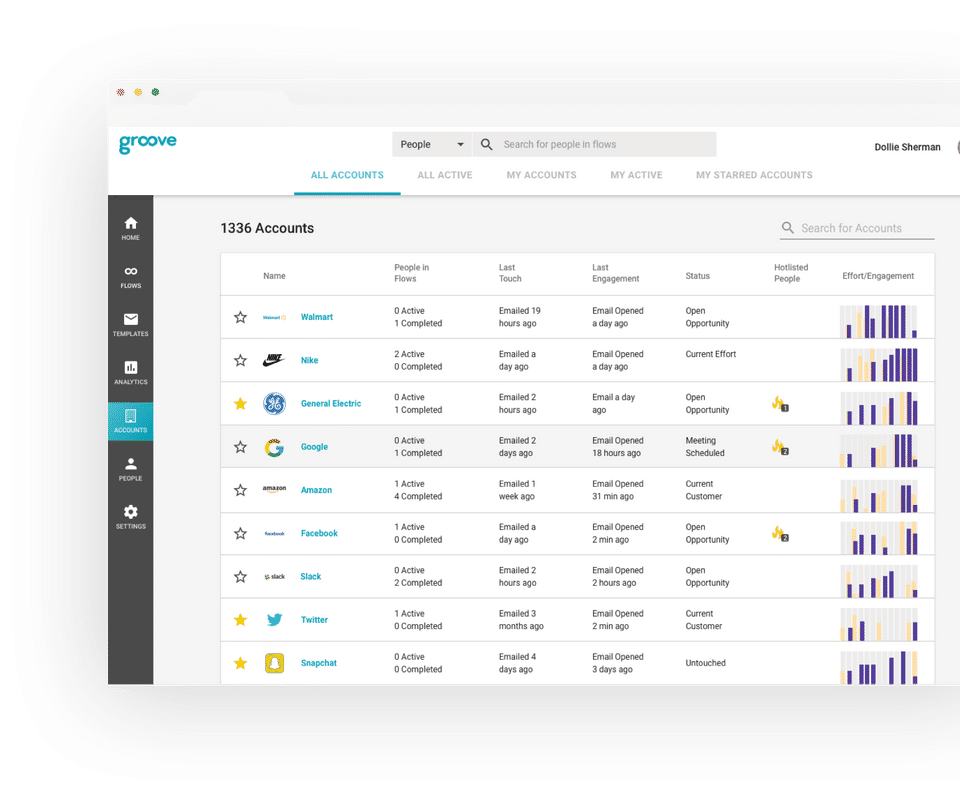Open the Twitter account link
This screenshot has height=795, width=960.
click(314, 620)
